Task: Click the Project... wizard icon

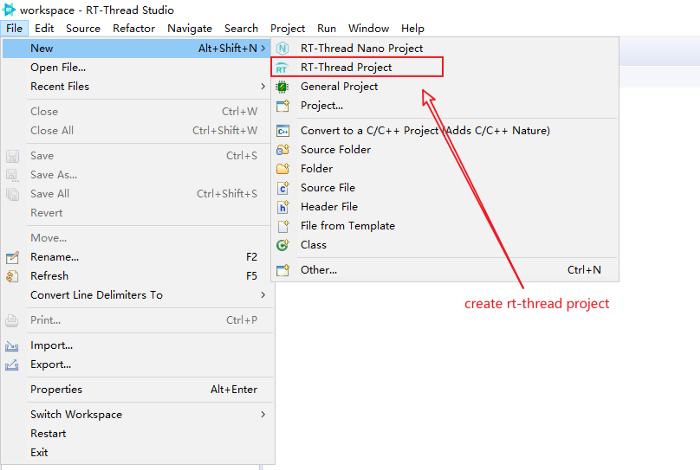Action: tap(283, 106)
